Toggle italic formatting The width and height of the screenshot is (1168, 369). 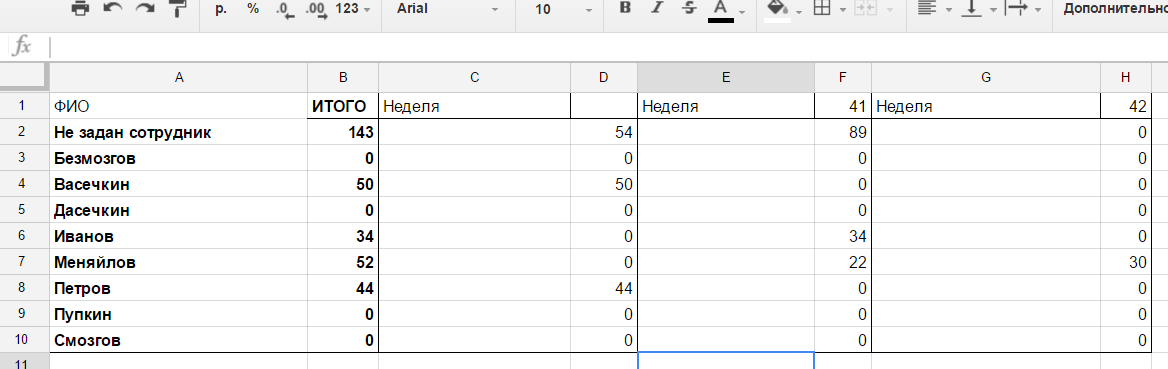(656, 9)
